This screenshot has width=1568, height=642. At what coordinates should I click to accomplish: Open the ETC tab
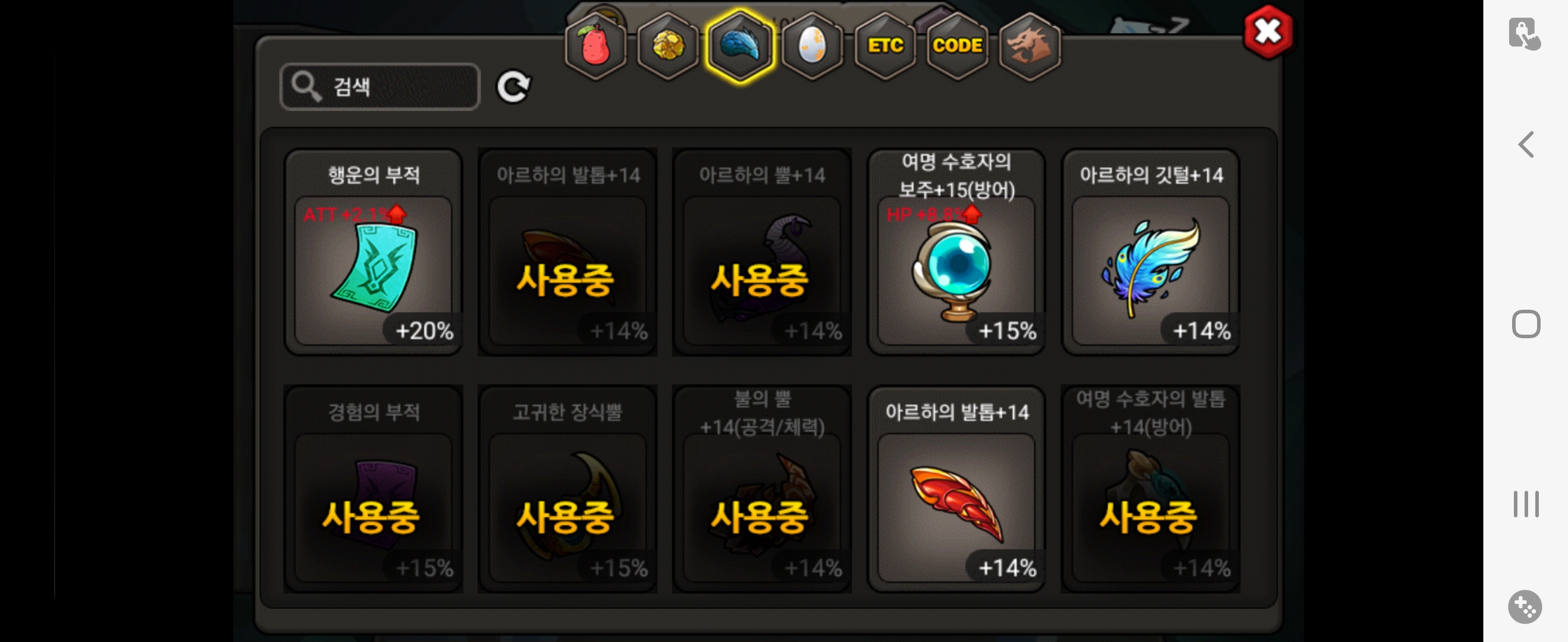pos(885,46)
